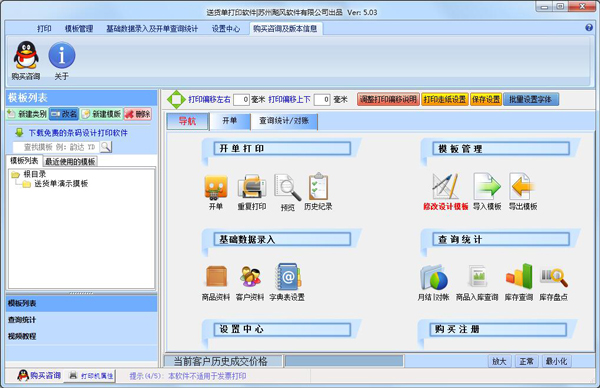Screen dimensions: 600x388
Task: Click the 查找模板 search input field
Action: click(x=56, y=147)
